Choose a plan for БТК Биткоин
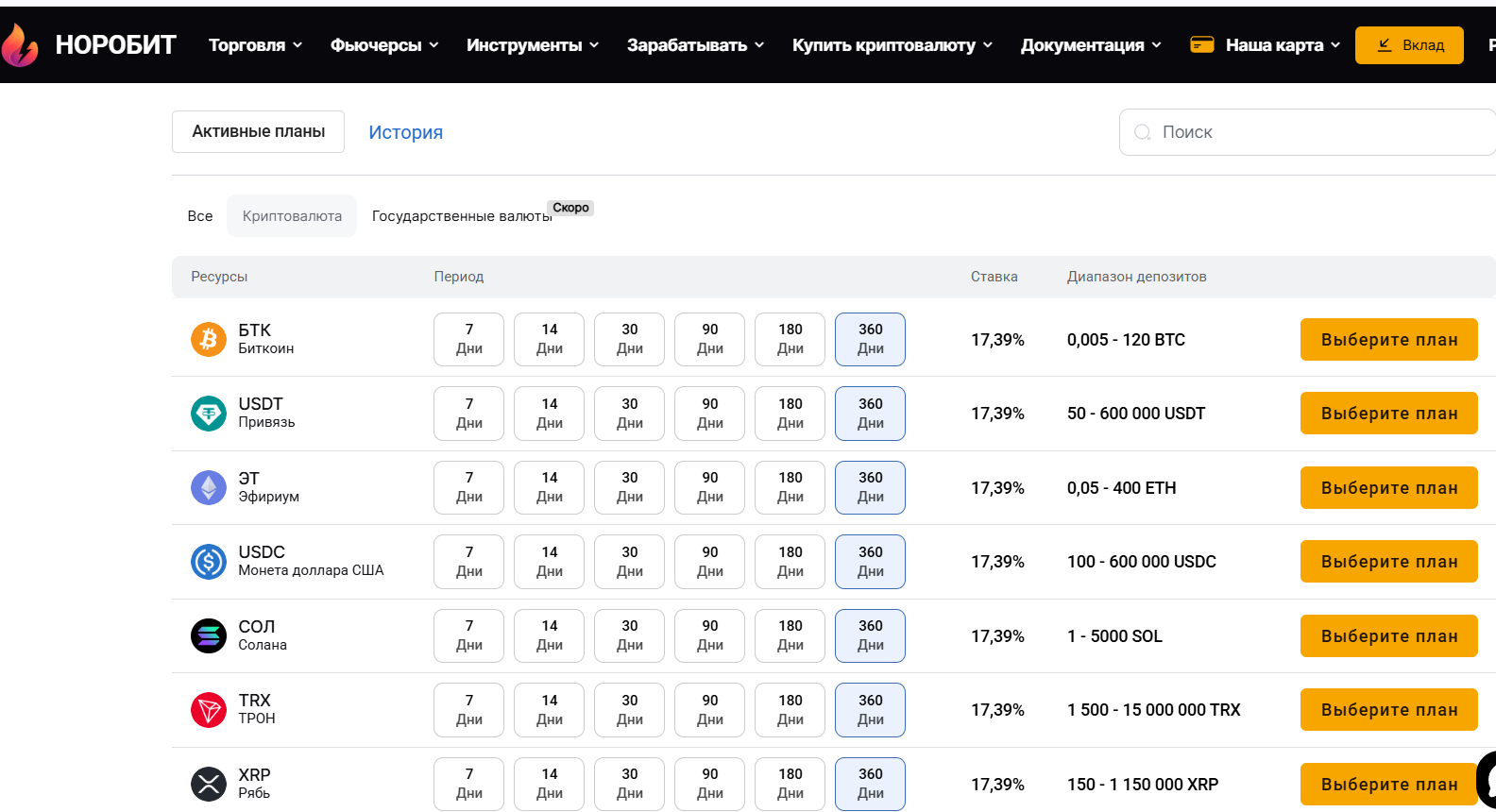Screen dimensions: 1496x812 point(1388,339)
